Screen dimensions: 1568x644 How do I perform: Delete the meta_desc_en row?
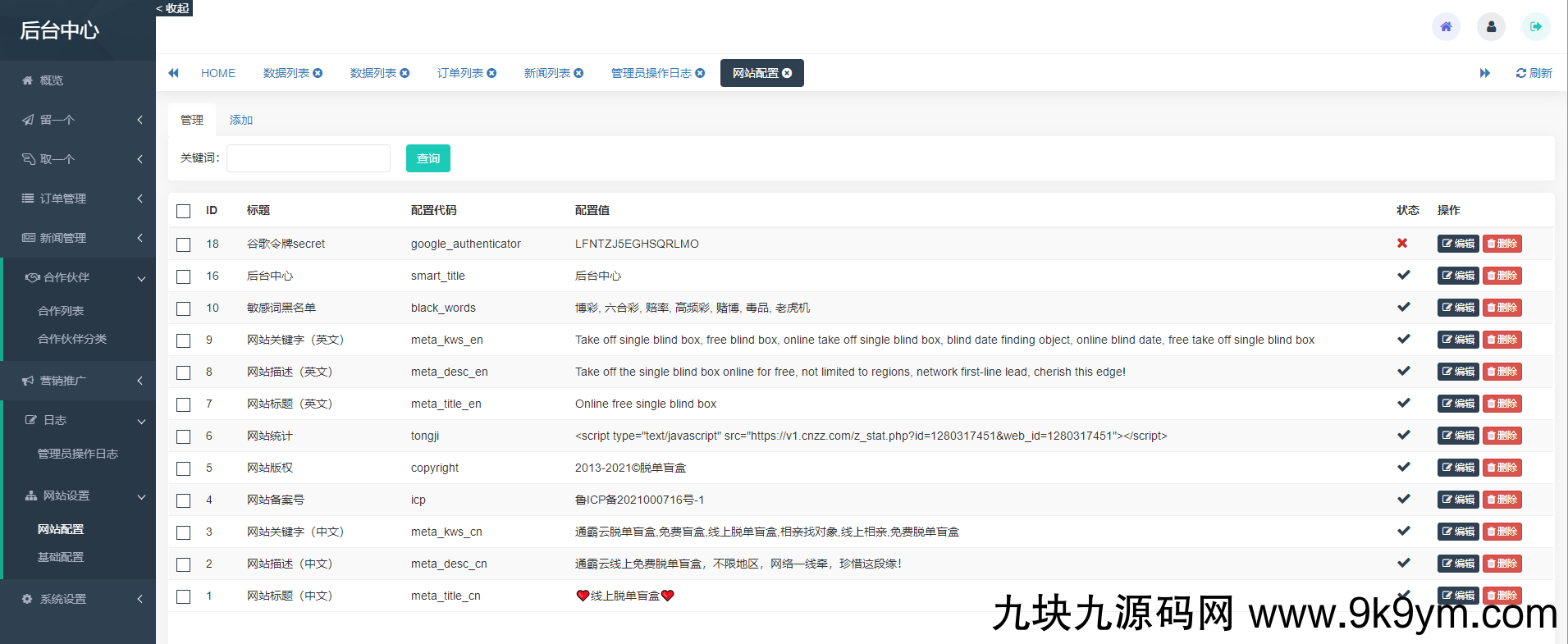(1502, 372)
